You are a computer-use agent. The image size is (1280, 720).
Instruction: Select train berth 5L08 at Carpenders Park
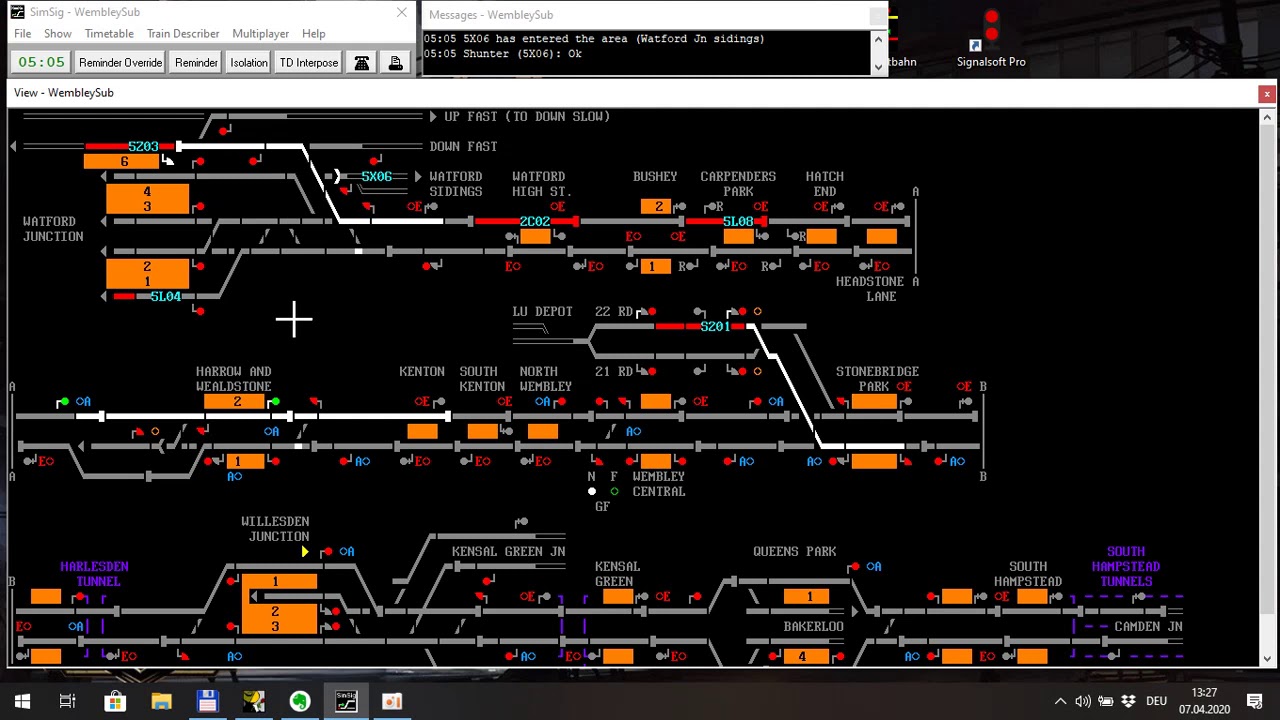click(738, 221)
